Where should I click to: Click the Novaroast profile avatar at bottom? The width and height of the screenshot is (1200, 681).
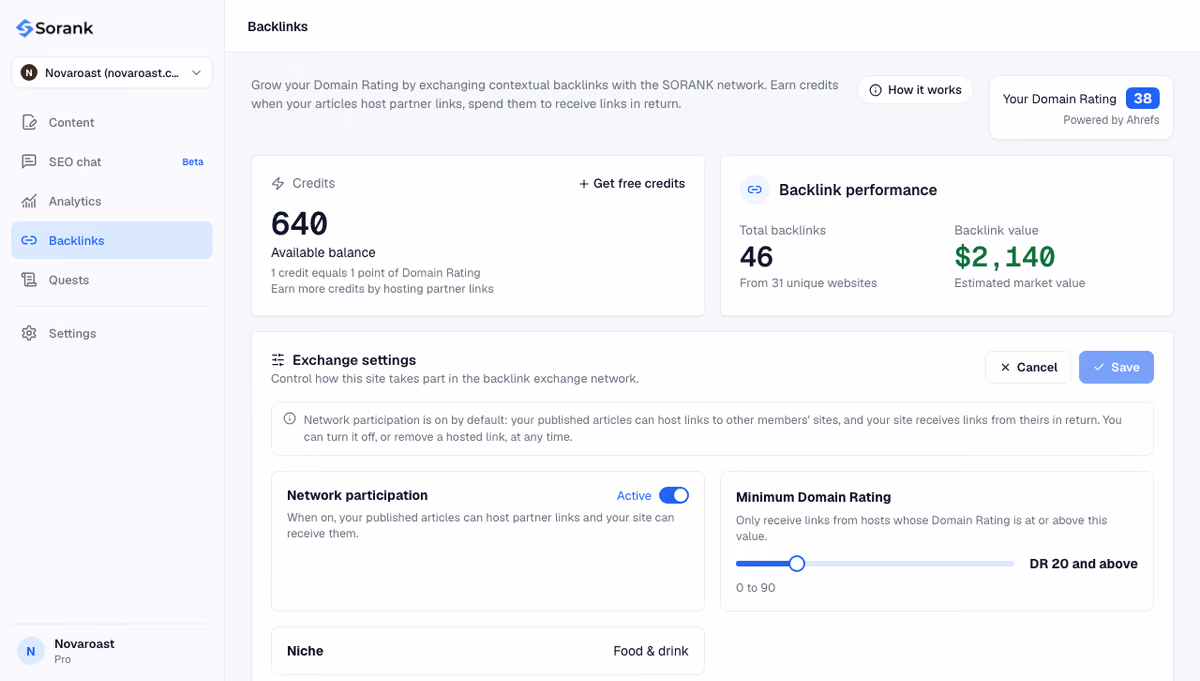[x=31, y=651]
